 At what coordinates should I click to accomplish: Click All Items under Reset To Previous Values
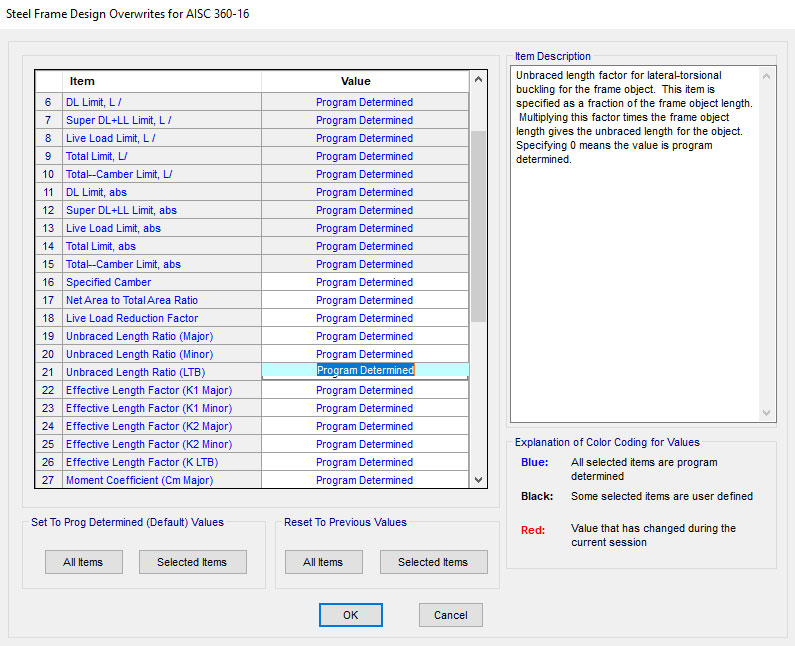(x=323, y=562)
